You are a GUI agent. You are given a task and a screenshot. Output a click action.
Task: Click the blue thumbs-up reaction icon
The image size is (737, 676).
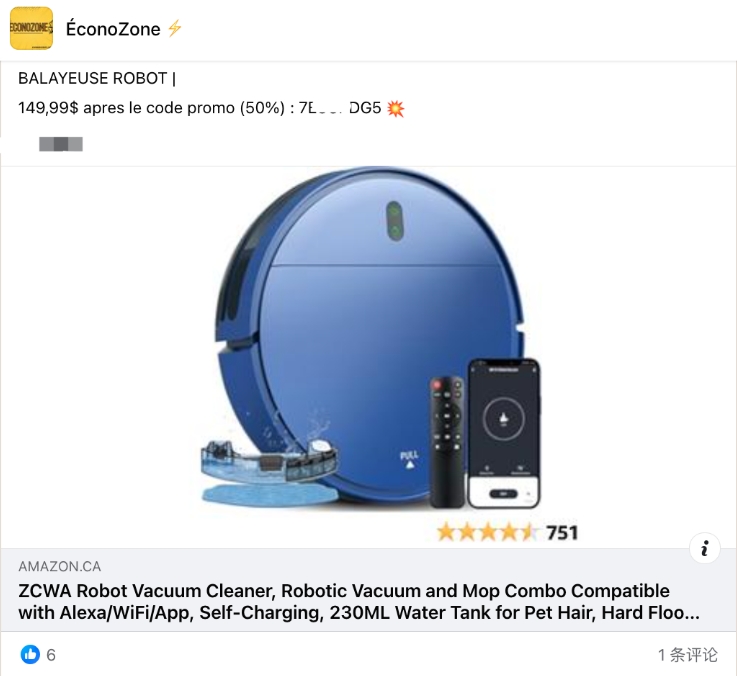point(31,654)
